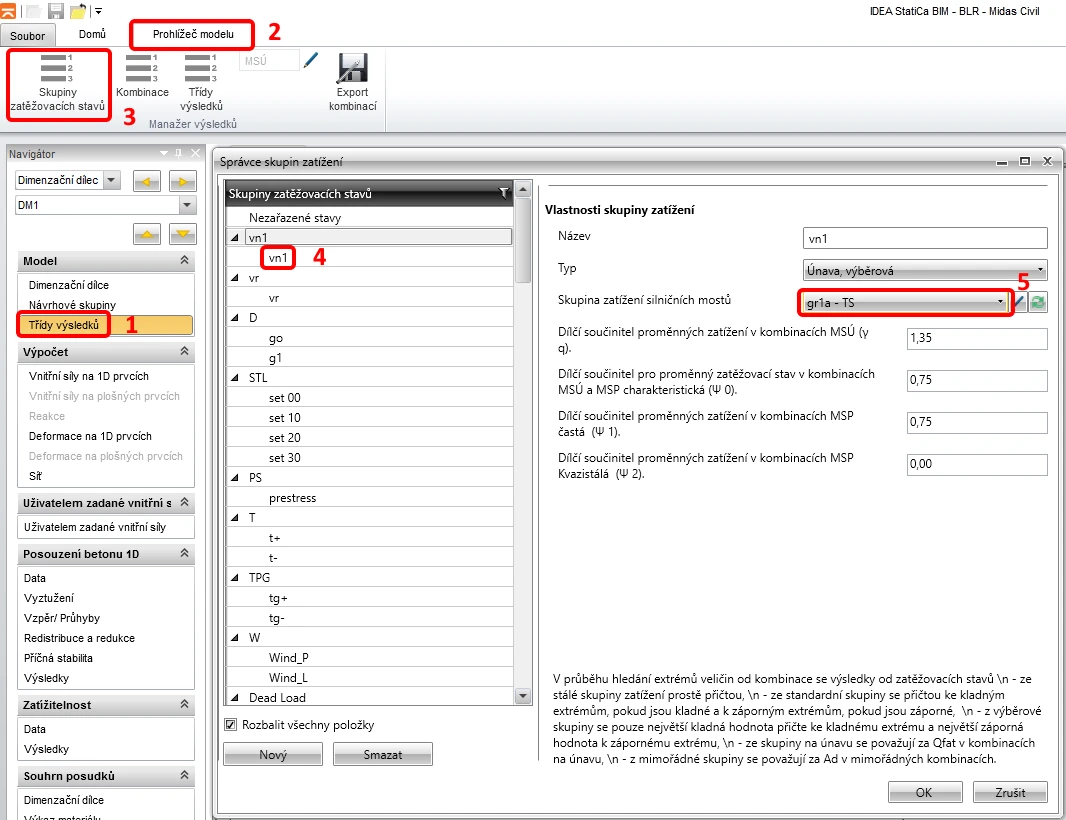
Task: Click the Nový button
Action: [273, 755]
